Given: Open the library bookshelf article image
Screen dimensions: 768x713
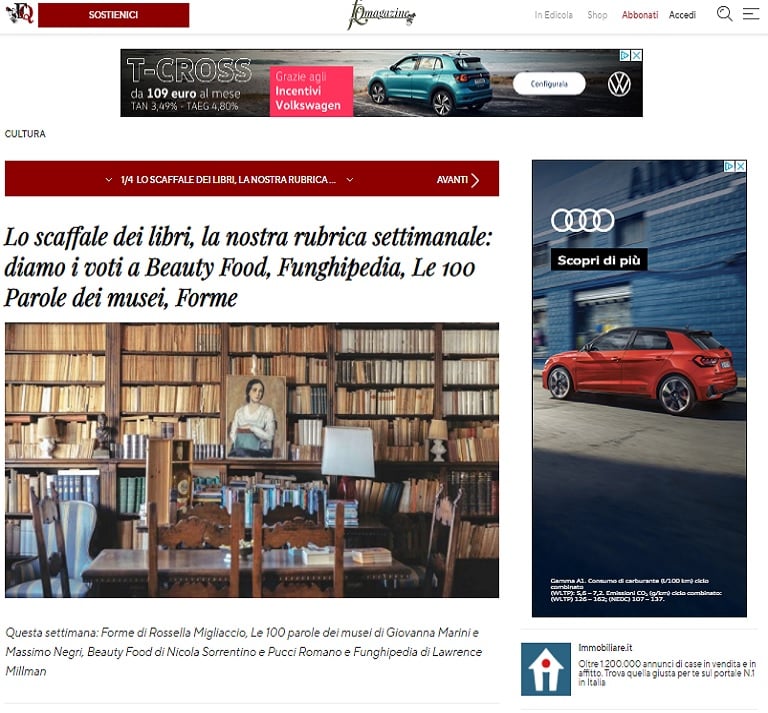Looking at the screenshot, I should [252, 460].
